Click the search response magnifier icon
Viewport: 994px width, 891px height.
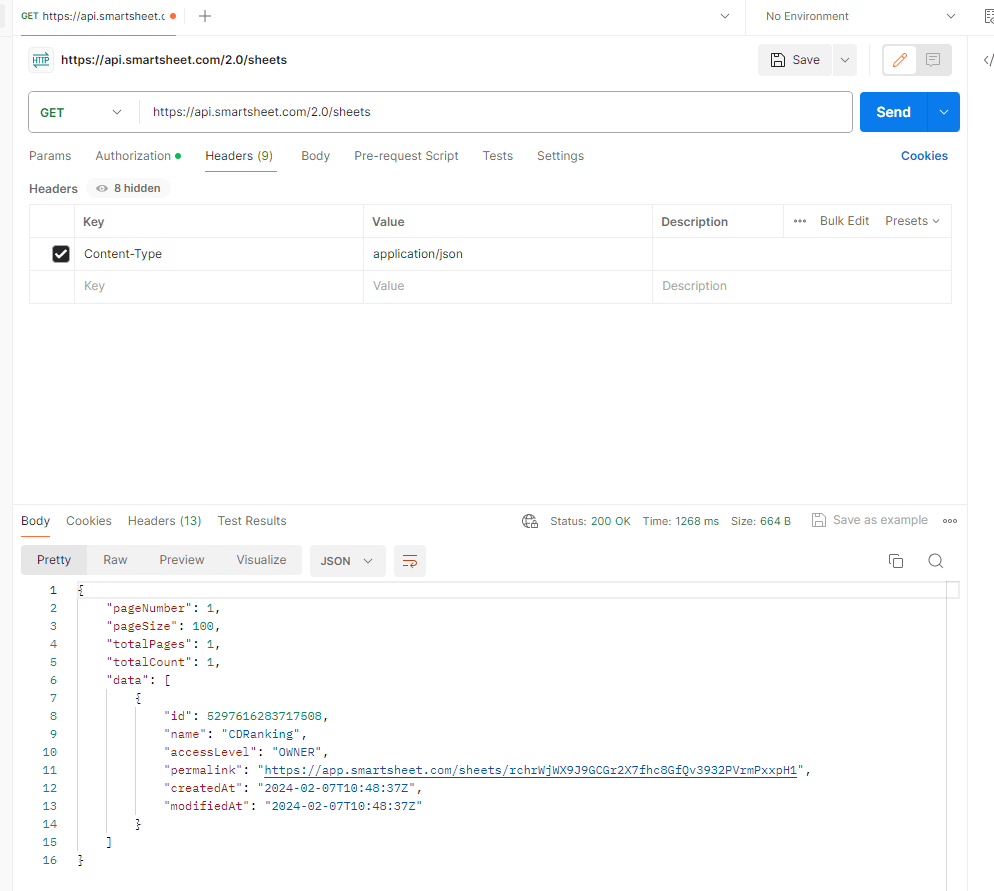(935, 561)
